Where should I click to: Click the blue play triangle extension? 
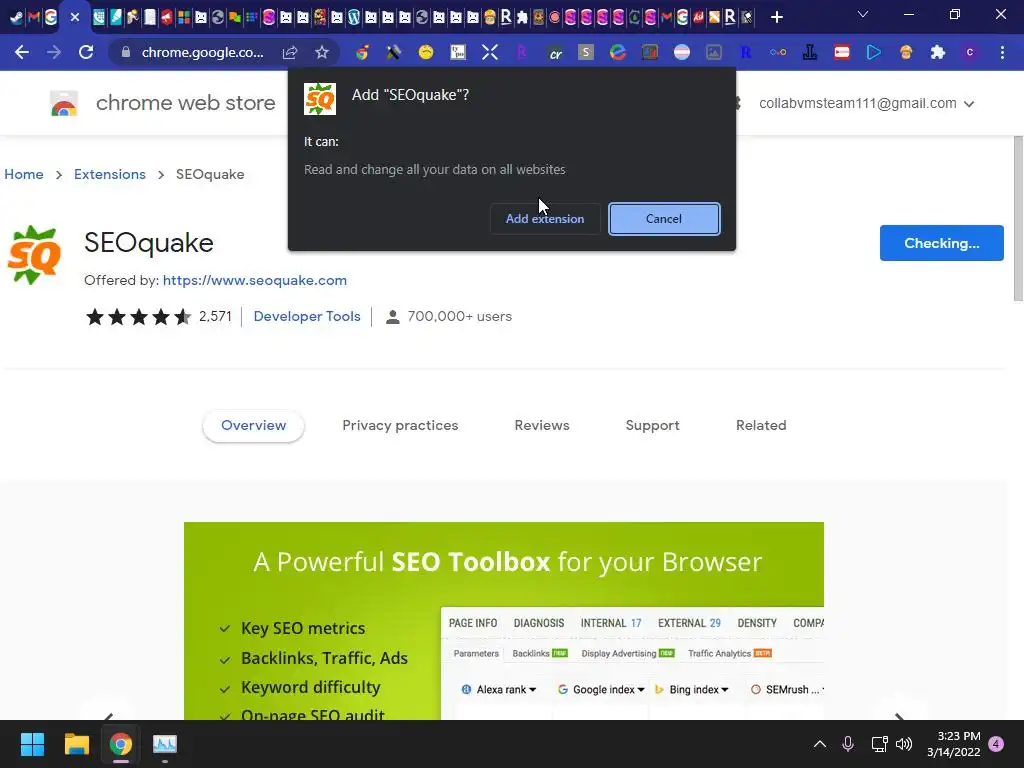[x=874, y=52]
